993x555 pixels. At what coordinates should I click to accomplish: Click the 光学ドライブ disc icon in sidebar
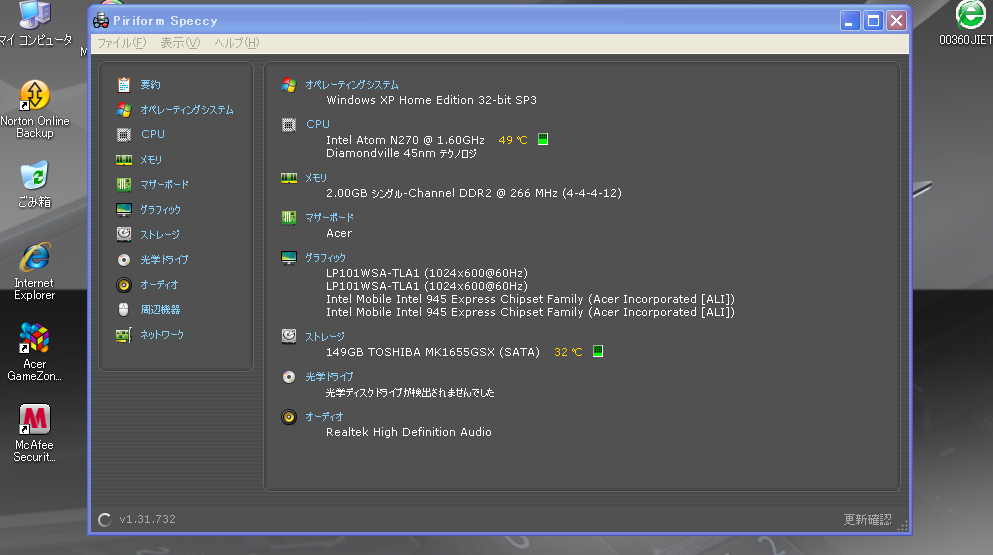(123, 260)
